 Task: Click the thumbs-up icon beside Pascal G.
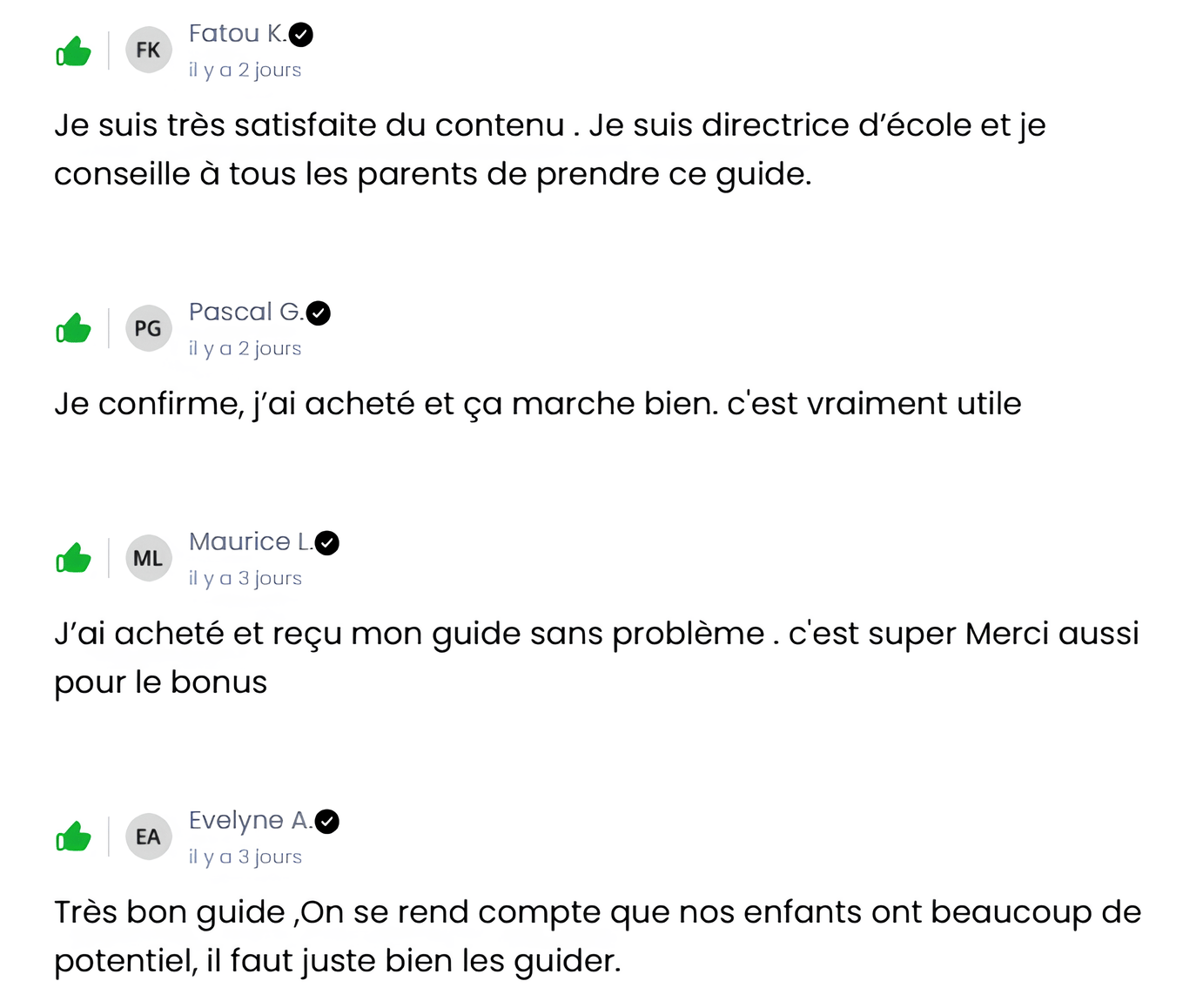point(74,329)
